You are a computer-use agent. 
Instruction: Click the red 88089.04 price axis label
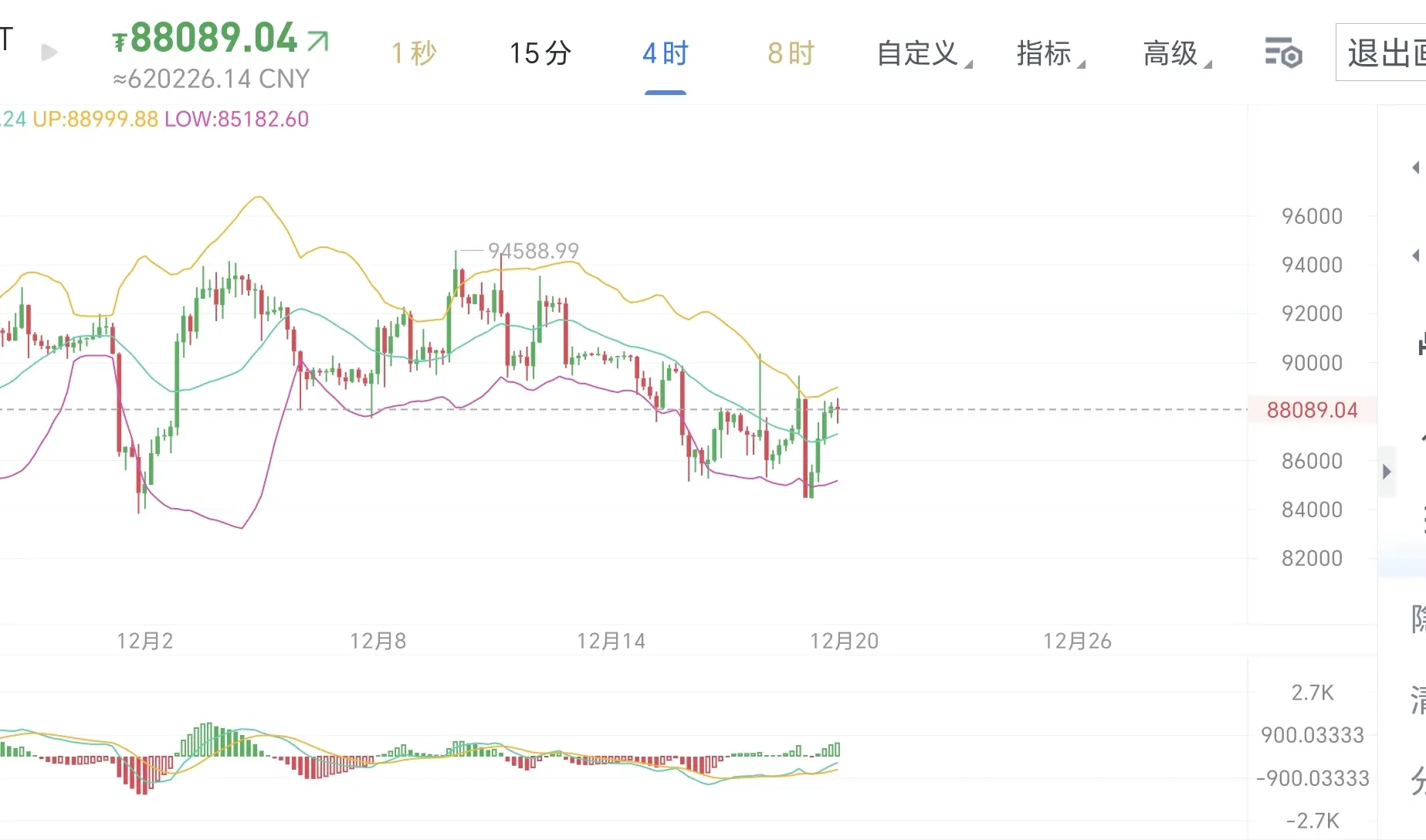[x=1312, y=410]
